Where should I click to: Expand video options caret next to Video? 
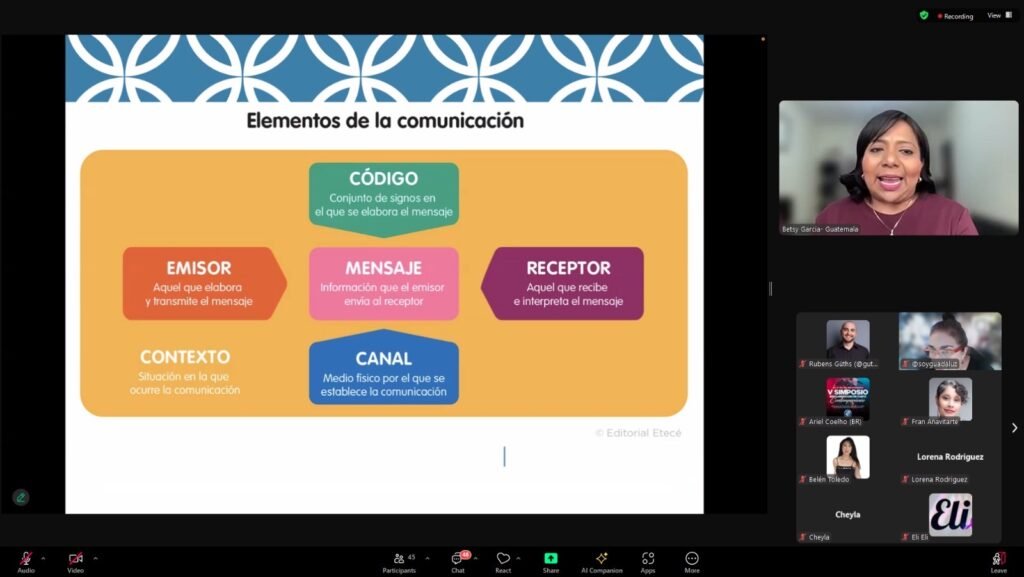click(x=95, y=558)
